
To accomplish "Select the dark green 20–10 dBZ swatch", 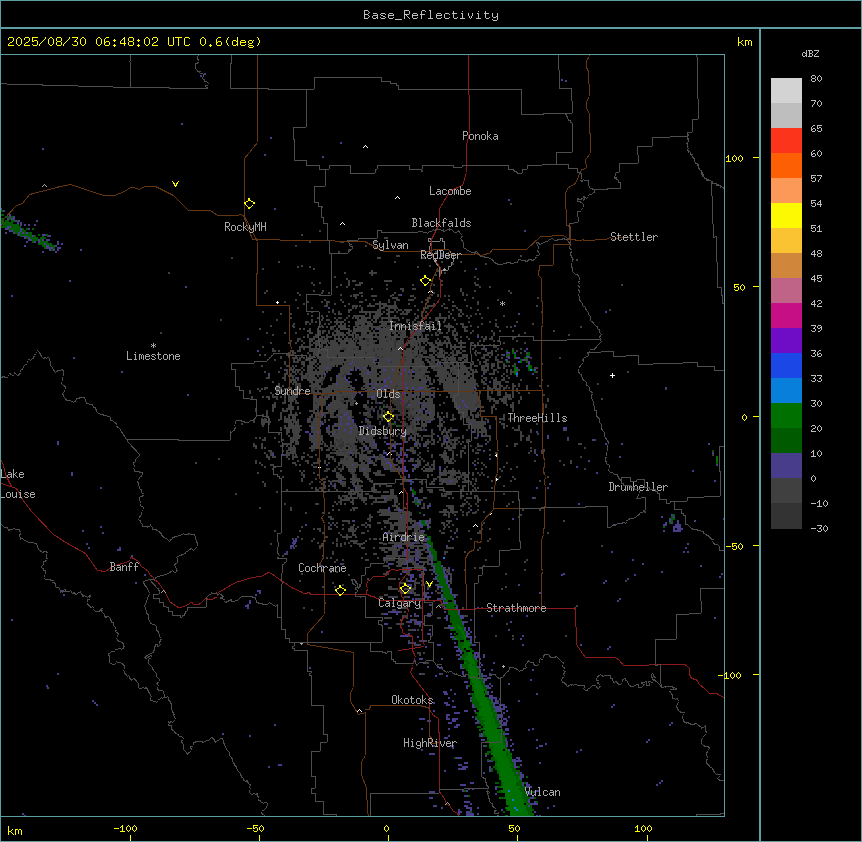I will tap(786, 441).
